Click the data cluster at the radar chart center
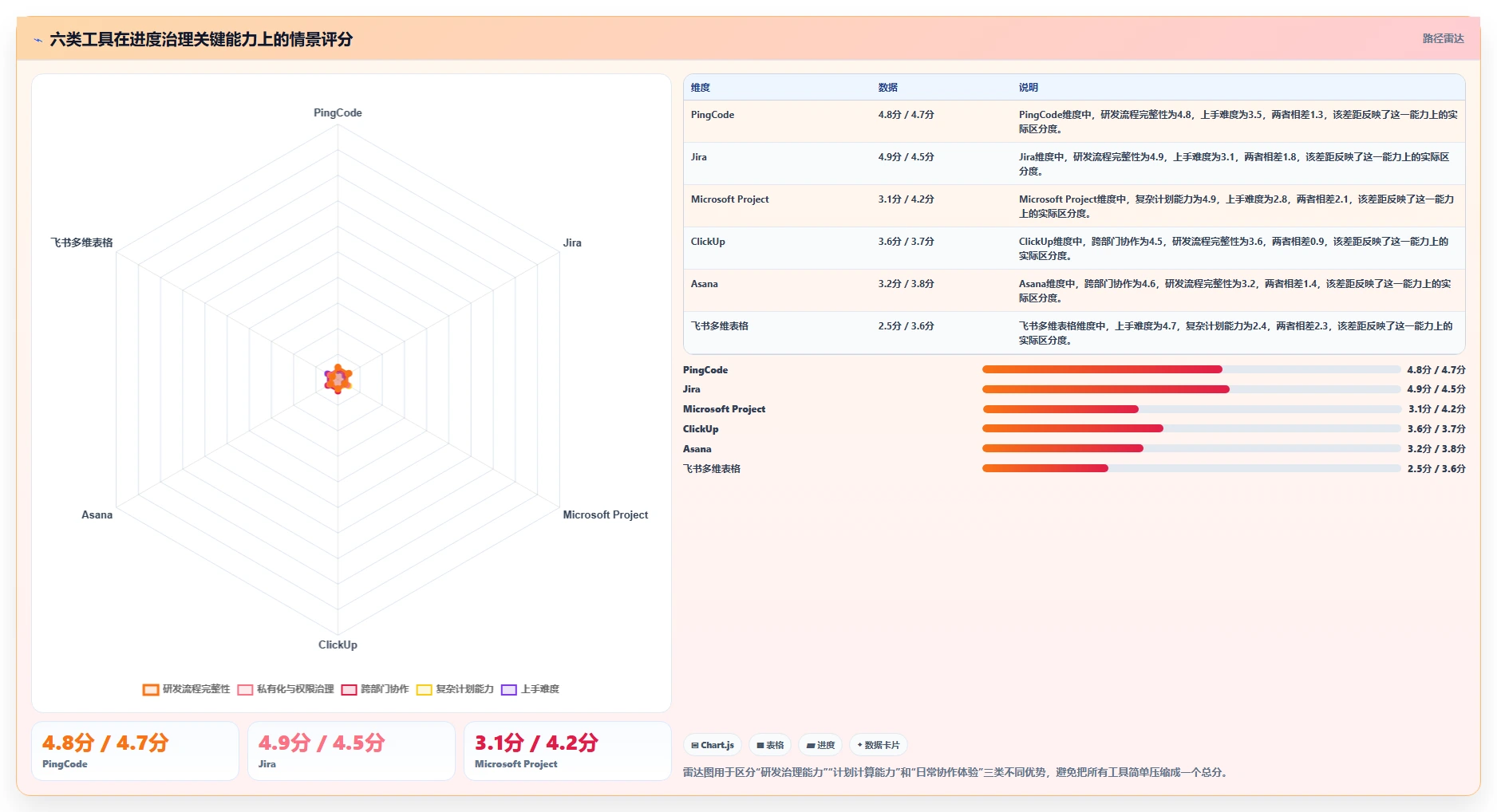 click(338, 379)
